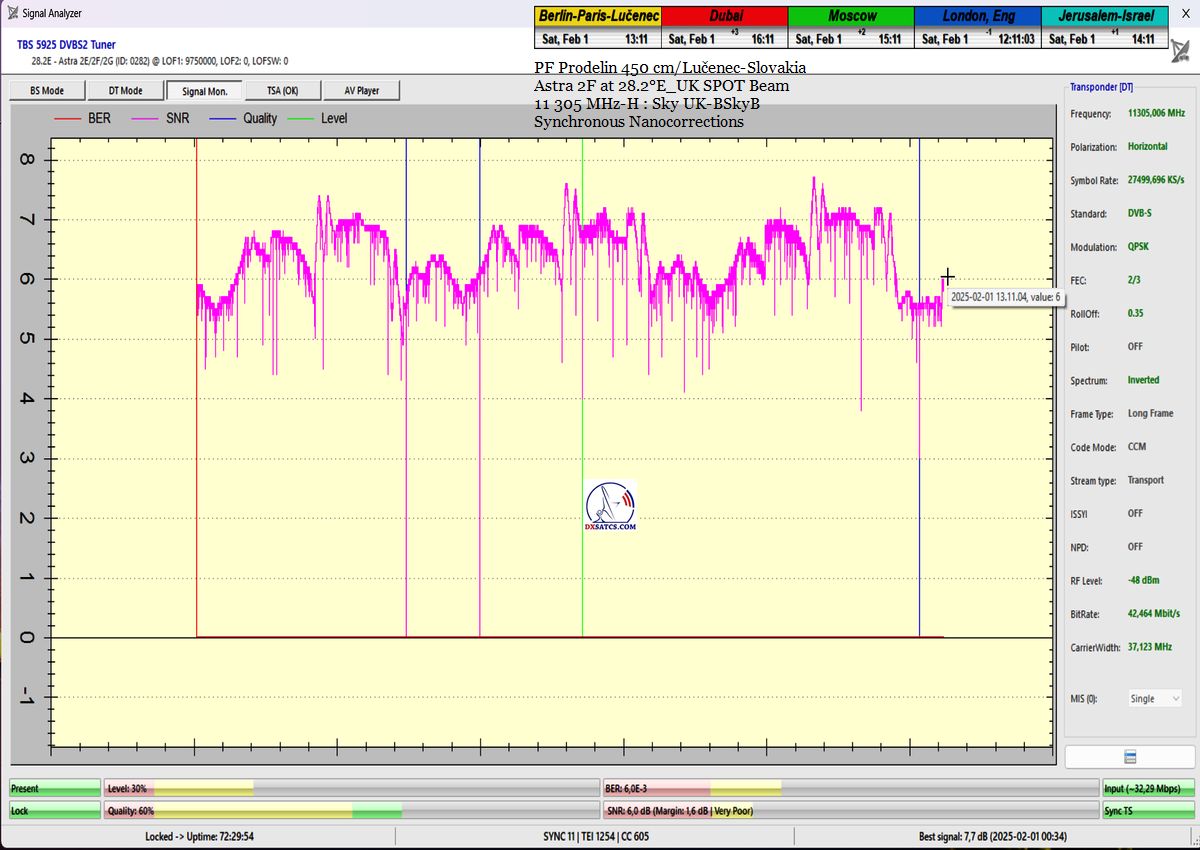Image resolution: width=1200 pixels, height=850 pixels.
Task: Open the MIS Single dropdown
Action: [1155, 699]
